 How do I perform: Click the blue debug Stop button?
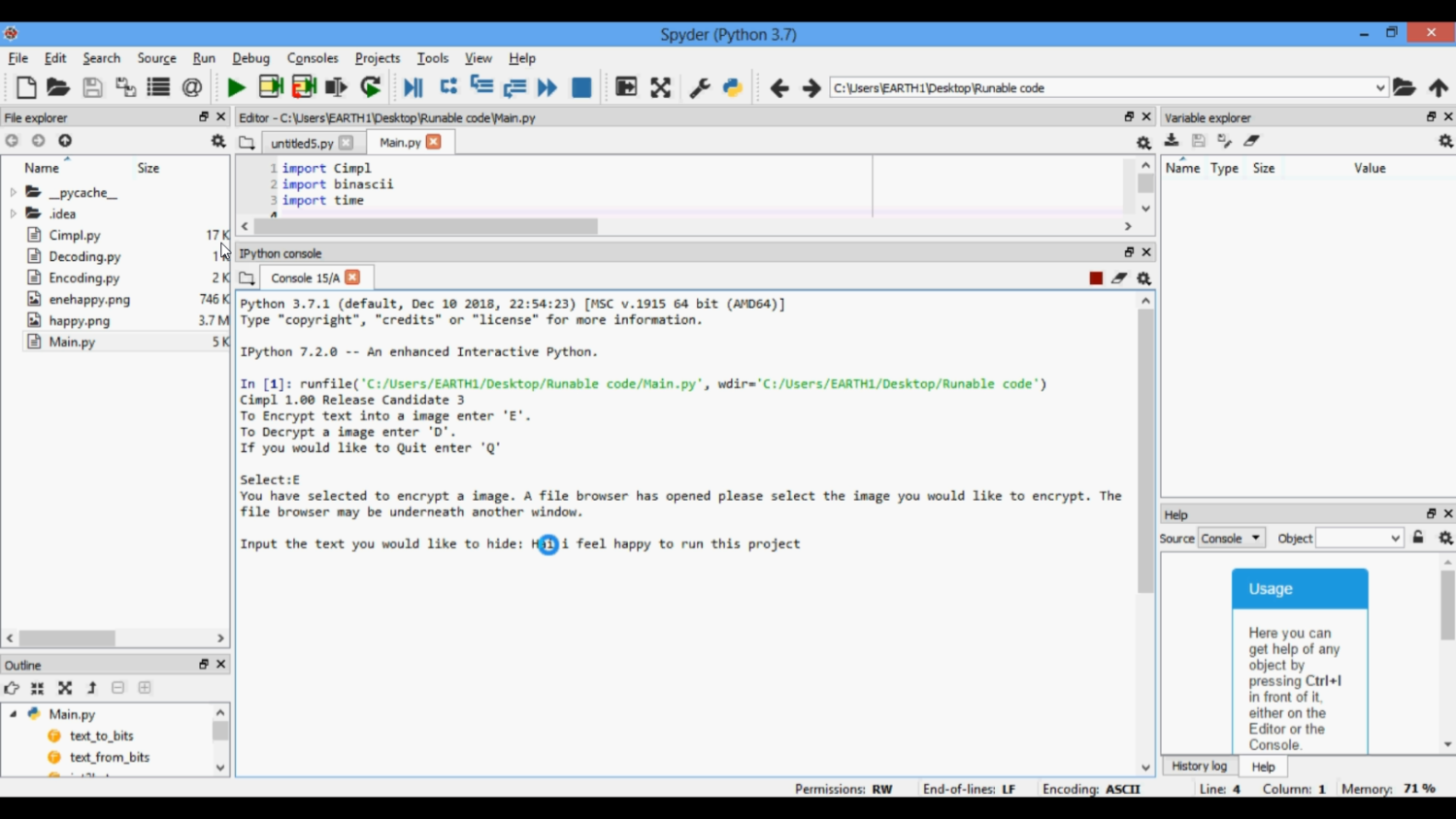[x=581, y=87]
